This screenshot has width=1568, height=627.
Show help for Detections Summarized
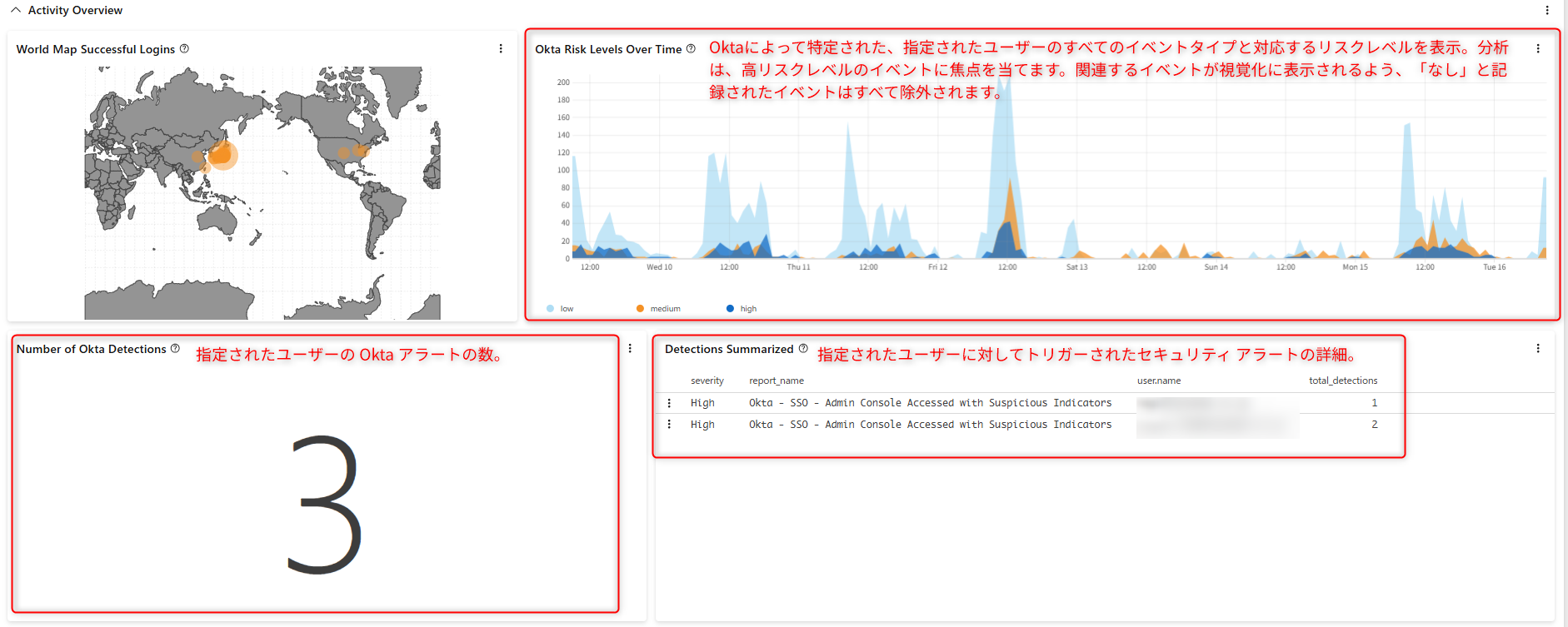(x=803, y=349)
